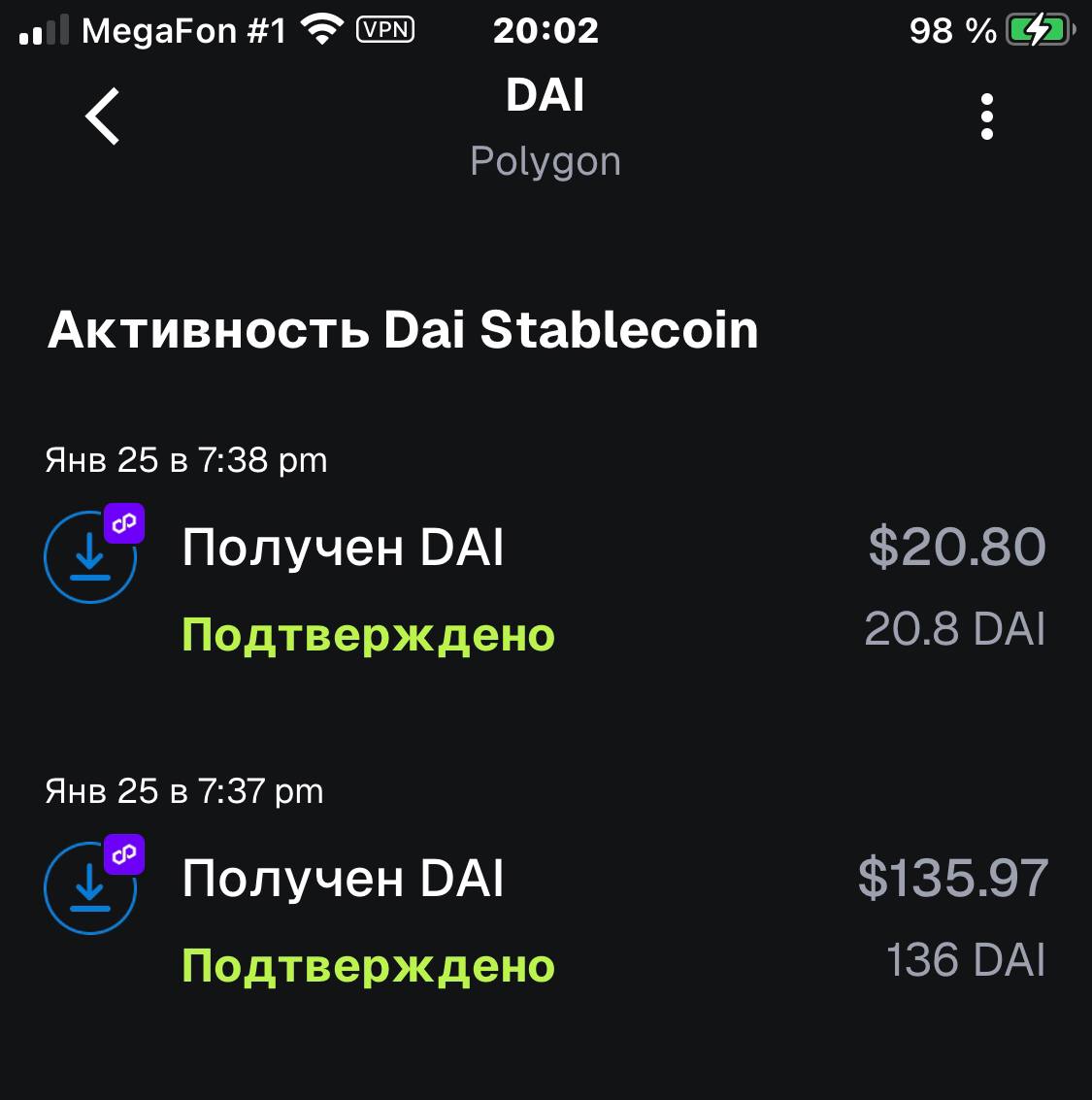1092x1100 pixels.
Task: Tap the Wi-Fi icon in the status bar
Action: click(321, 30)
